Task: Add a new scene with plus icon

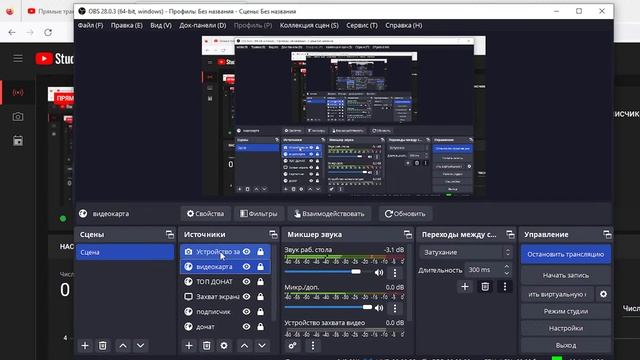Action: (x=85, y=346)
